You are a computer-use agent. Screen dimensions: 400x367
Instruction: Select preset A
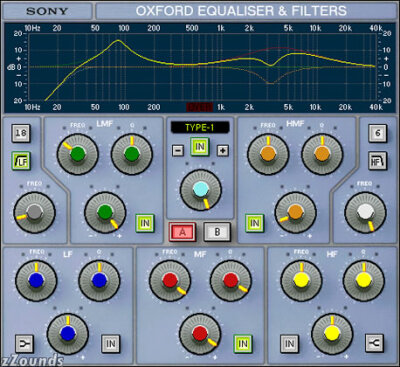click(182, 232)
